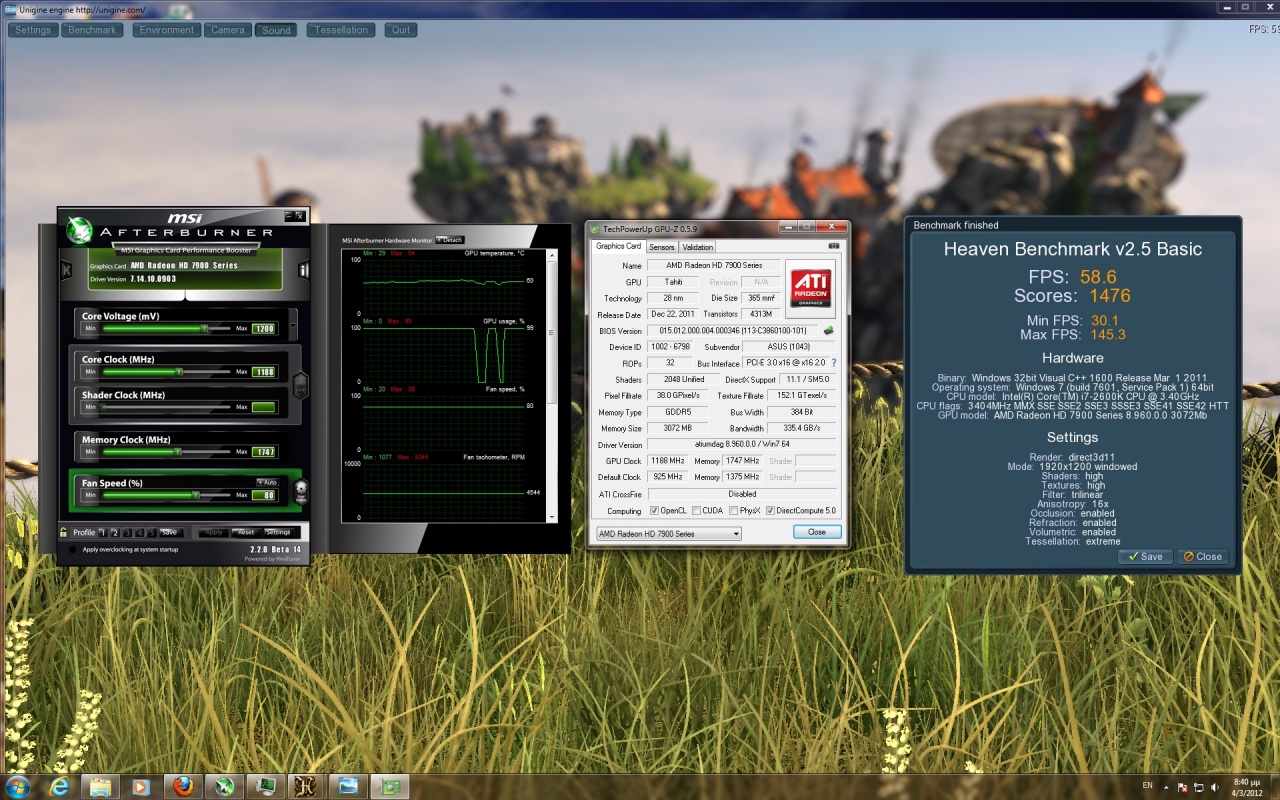Screen dimensions: 1280x800
Task: Open the Settings menu in Heaven
Action: pyautogui.click(x=33, y=30)
